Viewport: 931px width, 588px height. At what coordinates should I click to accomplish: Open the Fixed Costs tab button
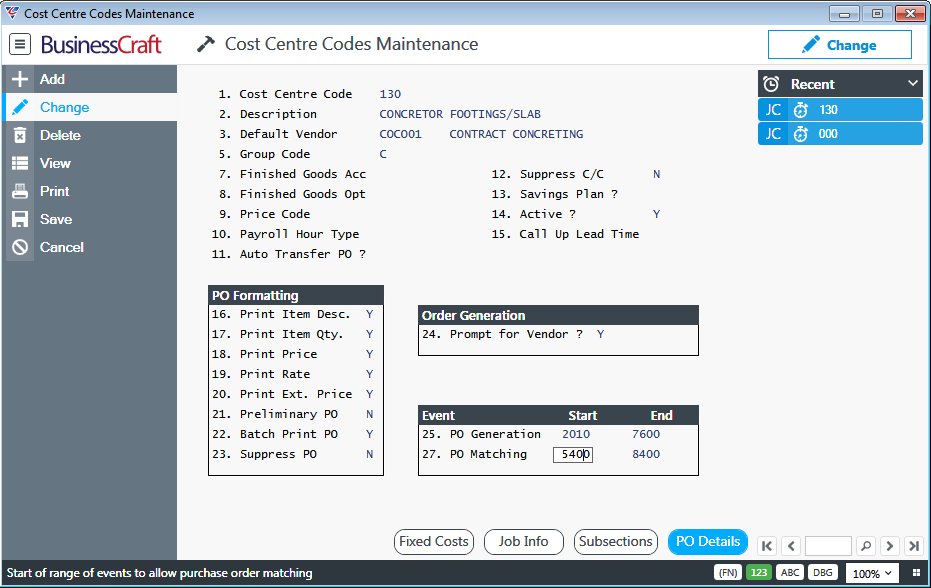point(433,542)
